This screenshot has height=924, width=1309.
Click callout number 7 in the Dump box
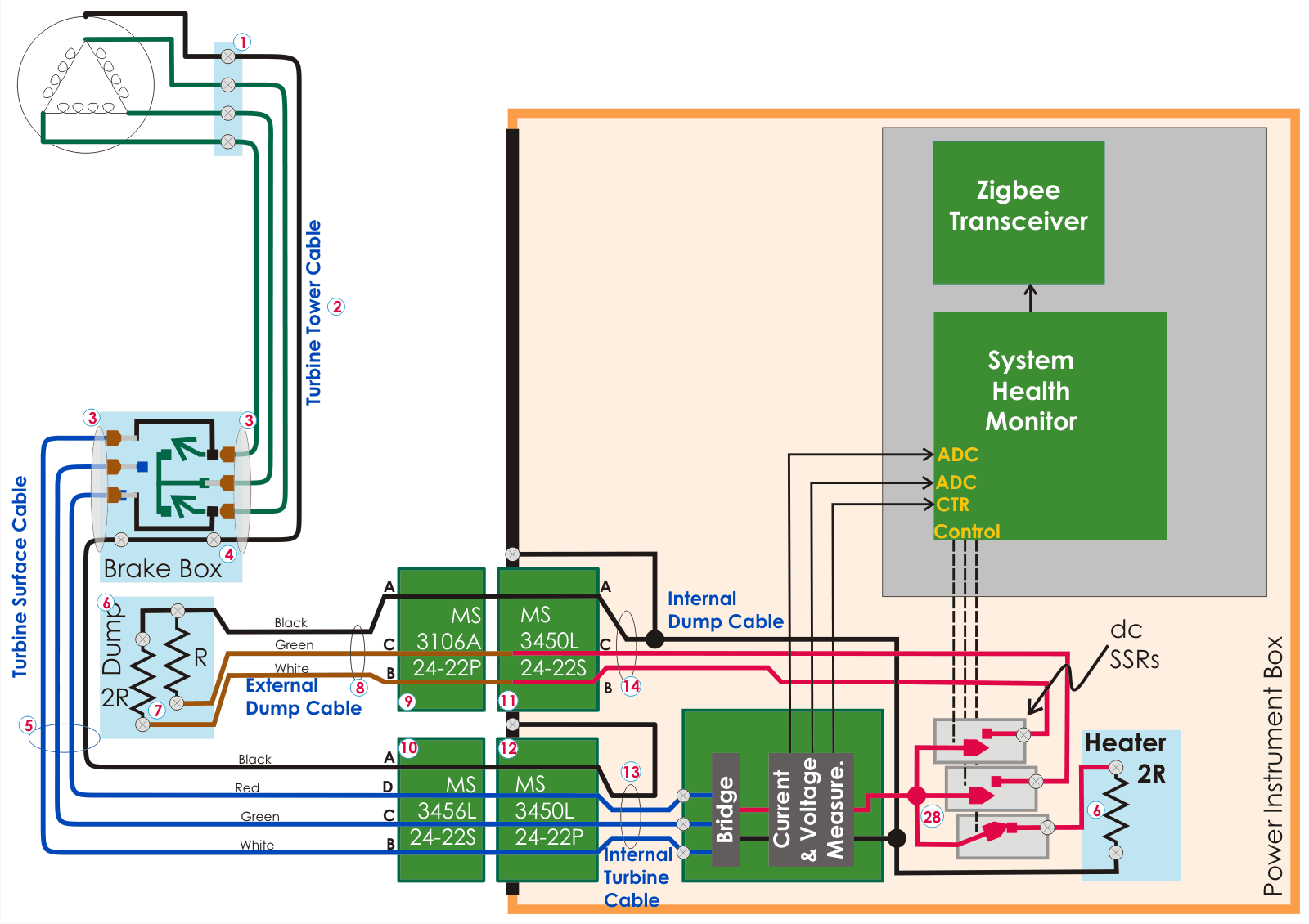158,710
